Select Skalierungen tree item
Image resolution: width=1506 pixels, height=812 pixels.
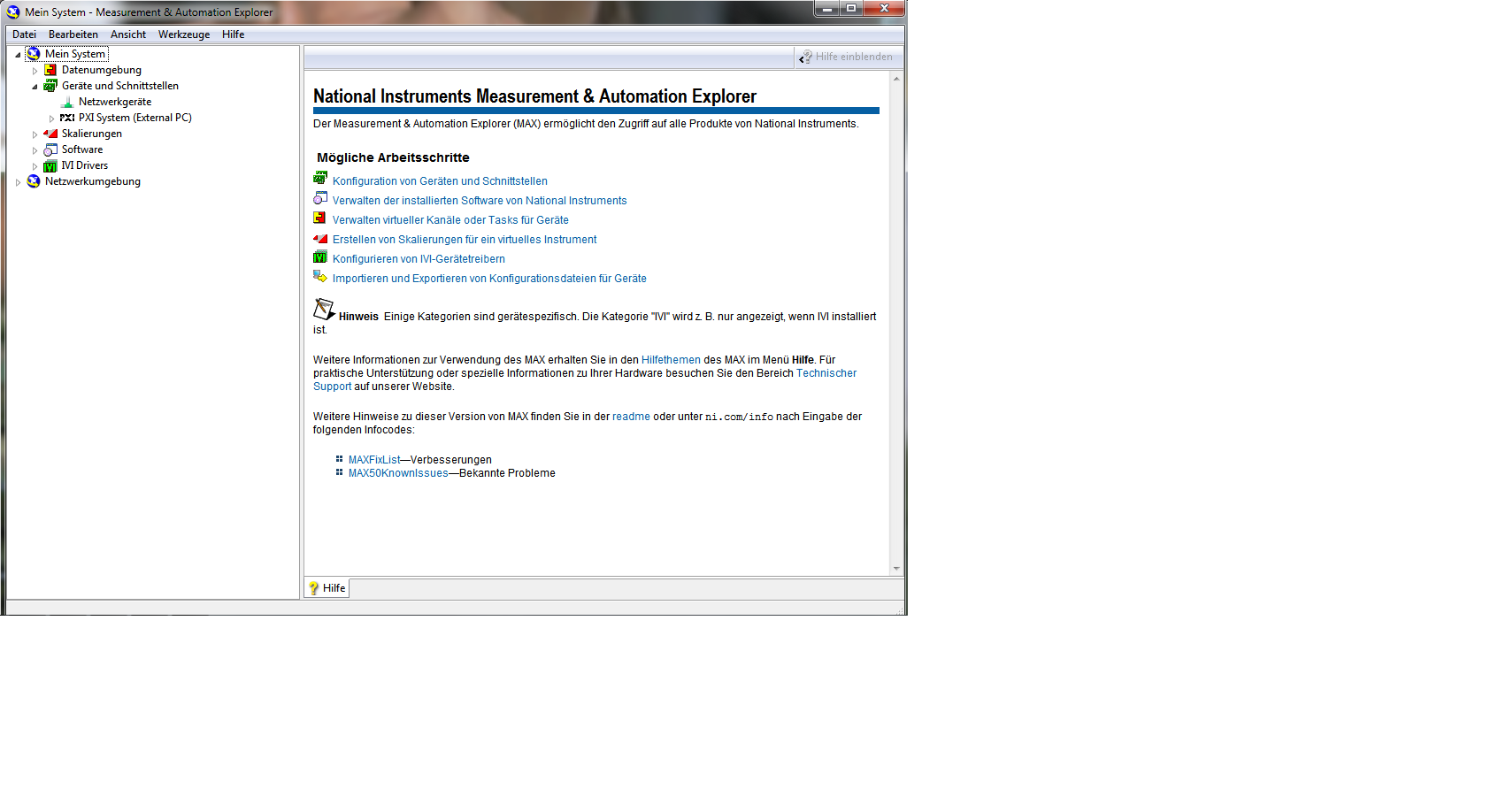92,134
